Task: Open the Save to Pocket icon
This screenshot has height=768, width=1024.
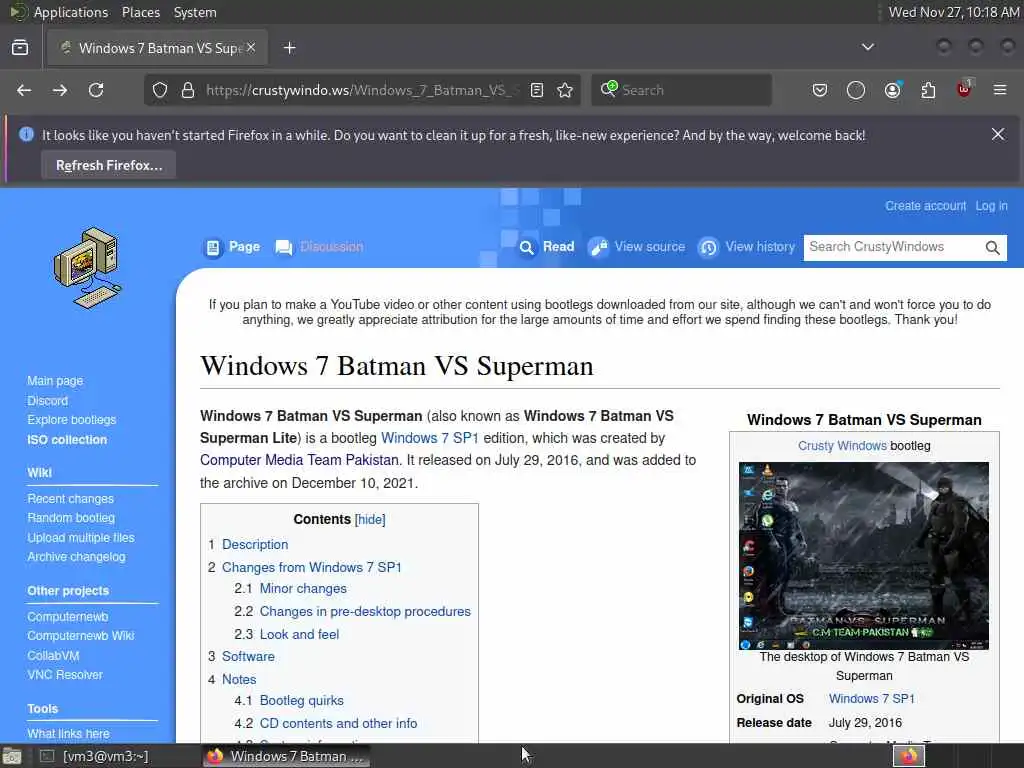Action: point(820,90)
